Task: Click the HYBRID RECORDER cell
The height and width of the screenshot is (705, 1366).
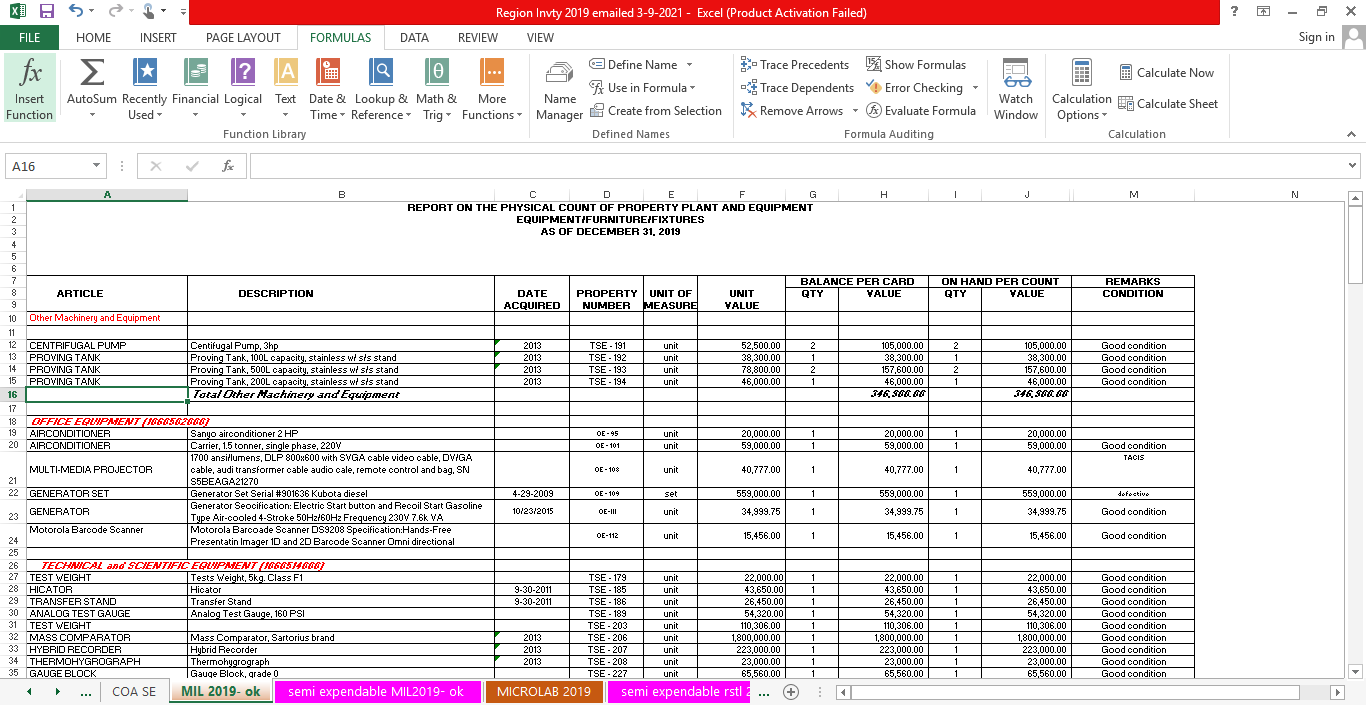Action: [107, 650]
